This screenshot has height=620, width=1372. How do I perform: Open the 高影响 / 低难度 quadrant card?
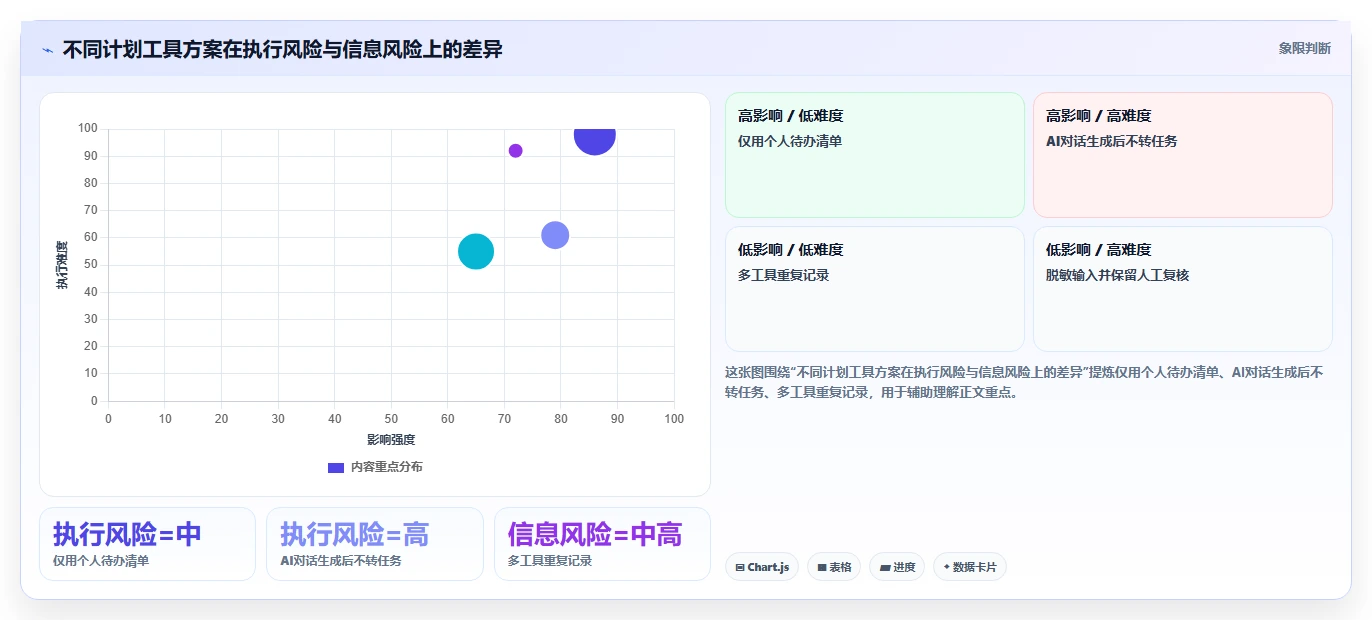pos(875,155)
